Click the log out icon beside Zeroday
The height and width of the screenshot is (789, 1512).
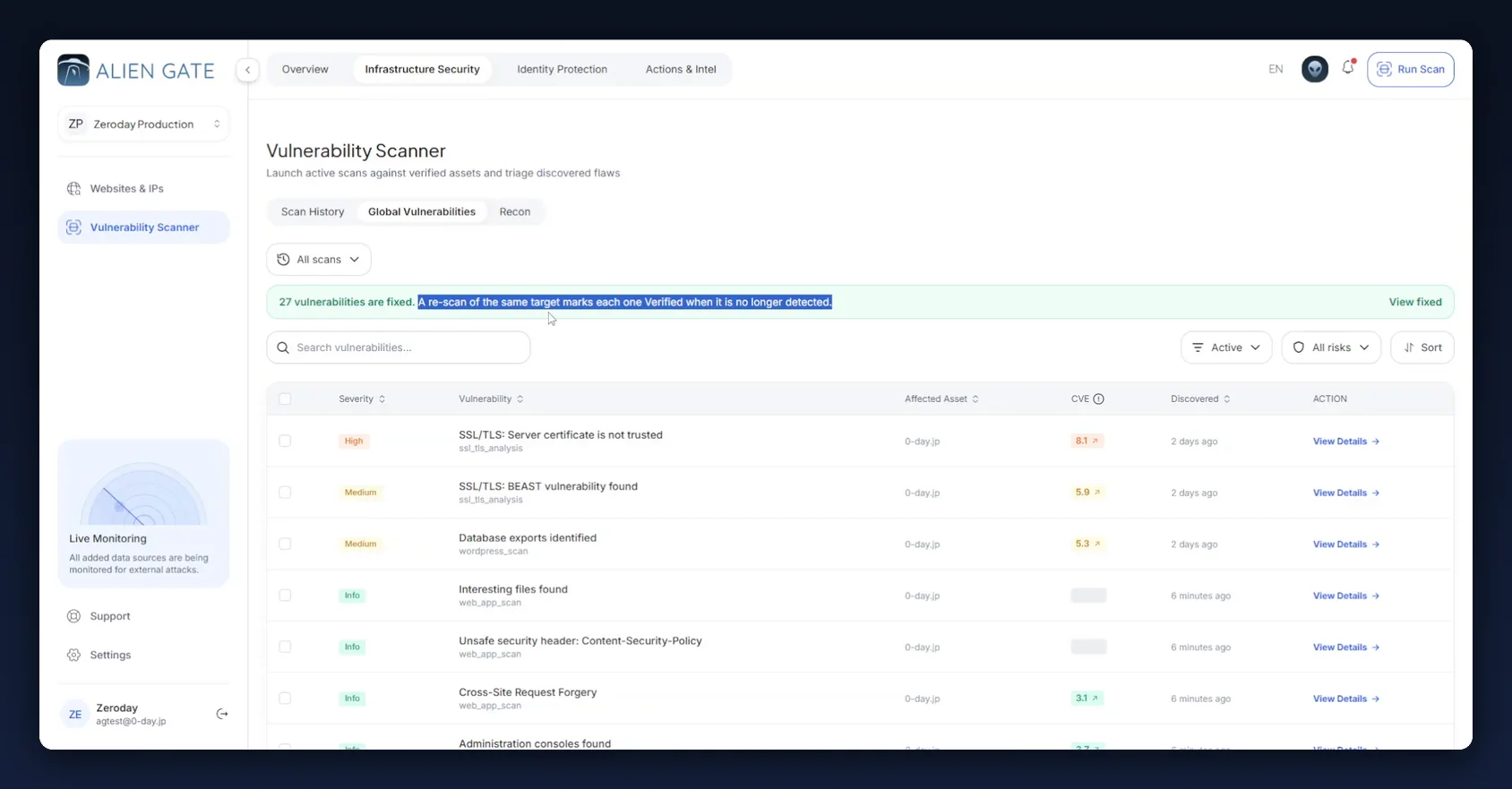pyautogui.click(x=222, y=714)
